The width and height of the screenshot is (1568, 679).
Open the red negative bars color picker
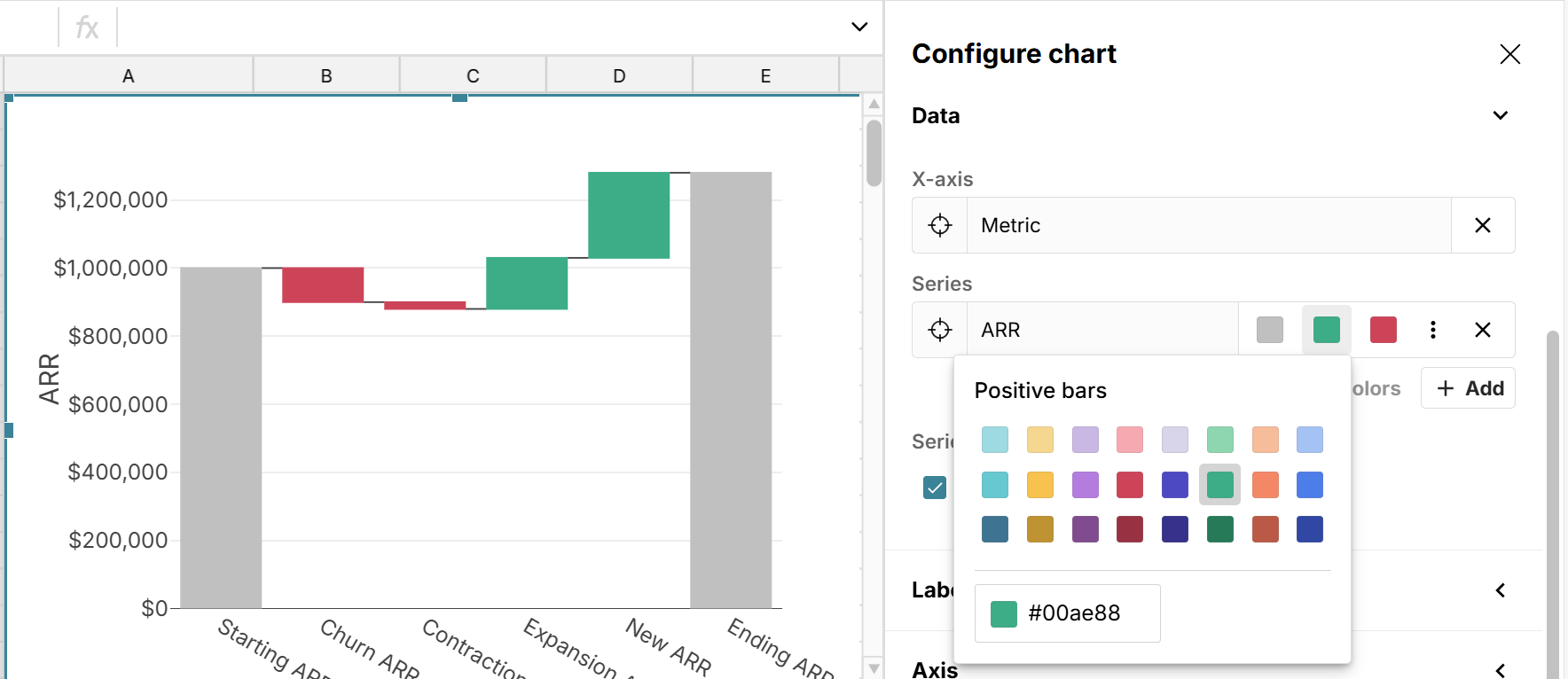point(1383,330)
